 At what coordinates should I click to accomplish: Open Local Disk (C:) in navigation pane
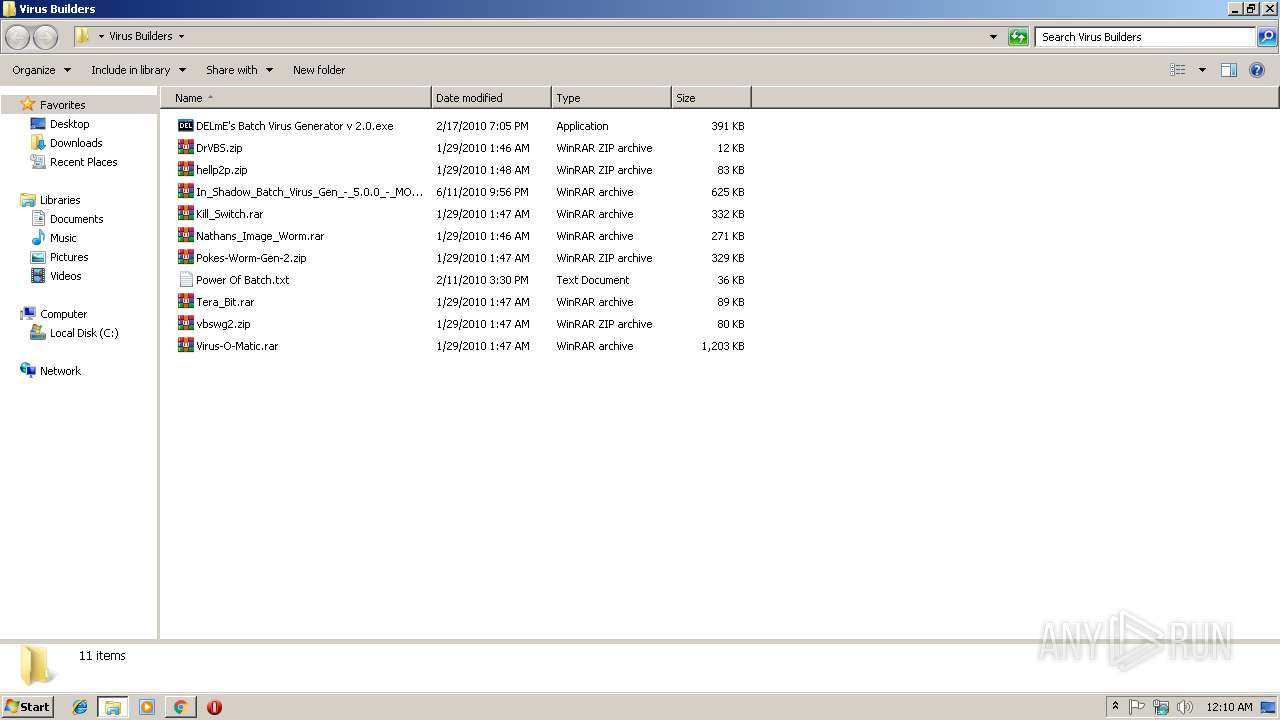pyautogui.click(x=84, y=333)
